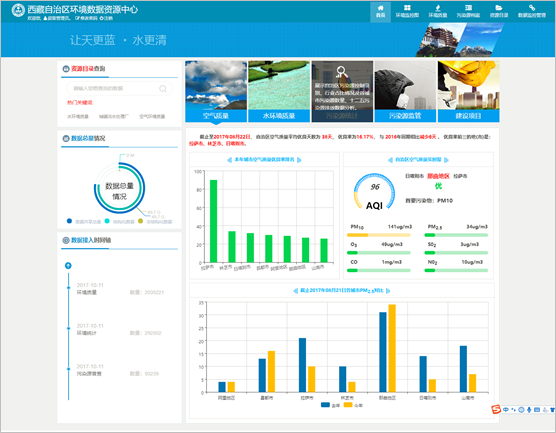
Task: Click the site logo emblem in header
Action: [x=18, y=10]
